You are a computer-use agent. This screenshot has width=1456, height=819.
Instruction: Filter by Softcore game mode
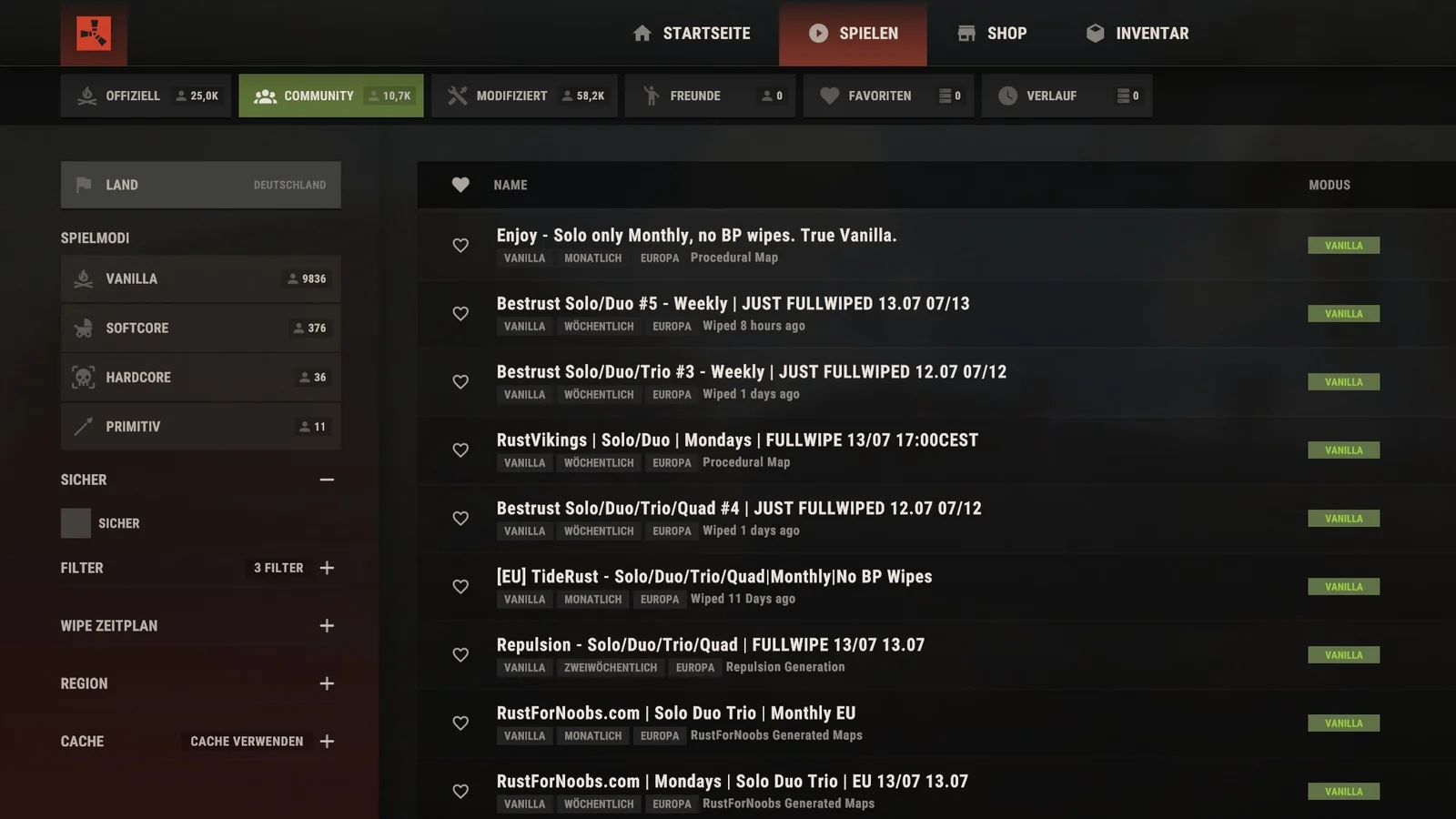click(x=201, y=328)
